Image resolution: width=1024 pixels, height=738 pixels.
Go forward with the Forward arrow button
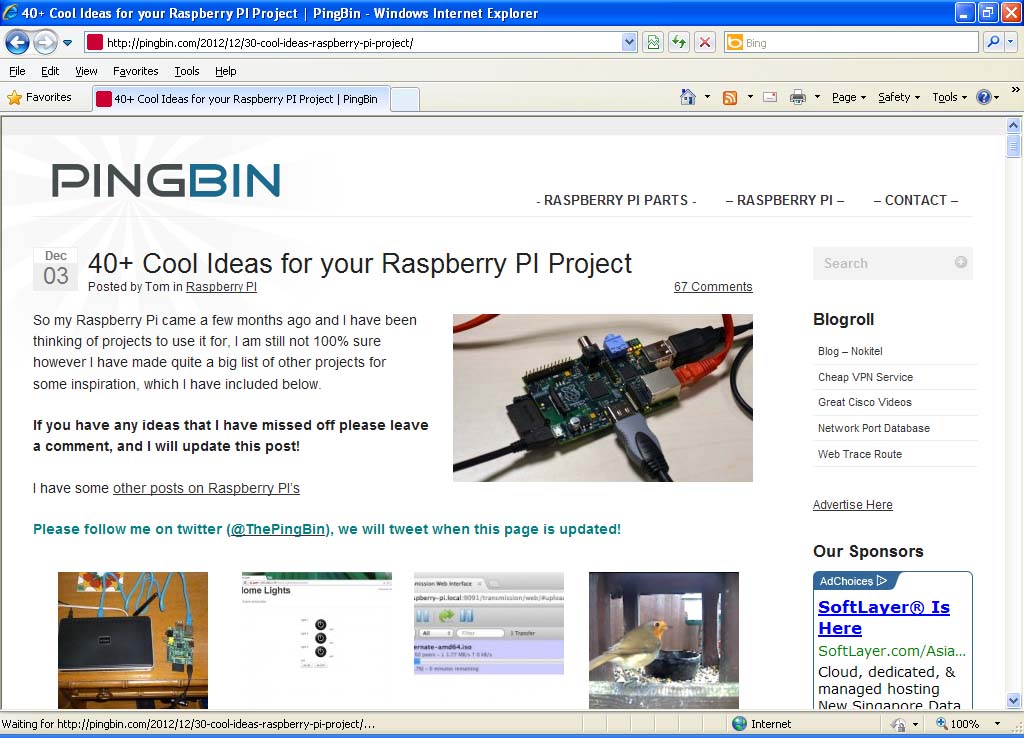point(45,43)
